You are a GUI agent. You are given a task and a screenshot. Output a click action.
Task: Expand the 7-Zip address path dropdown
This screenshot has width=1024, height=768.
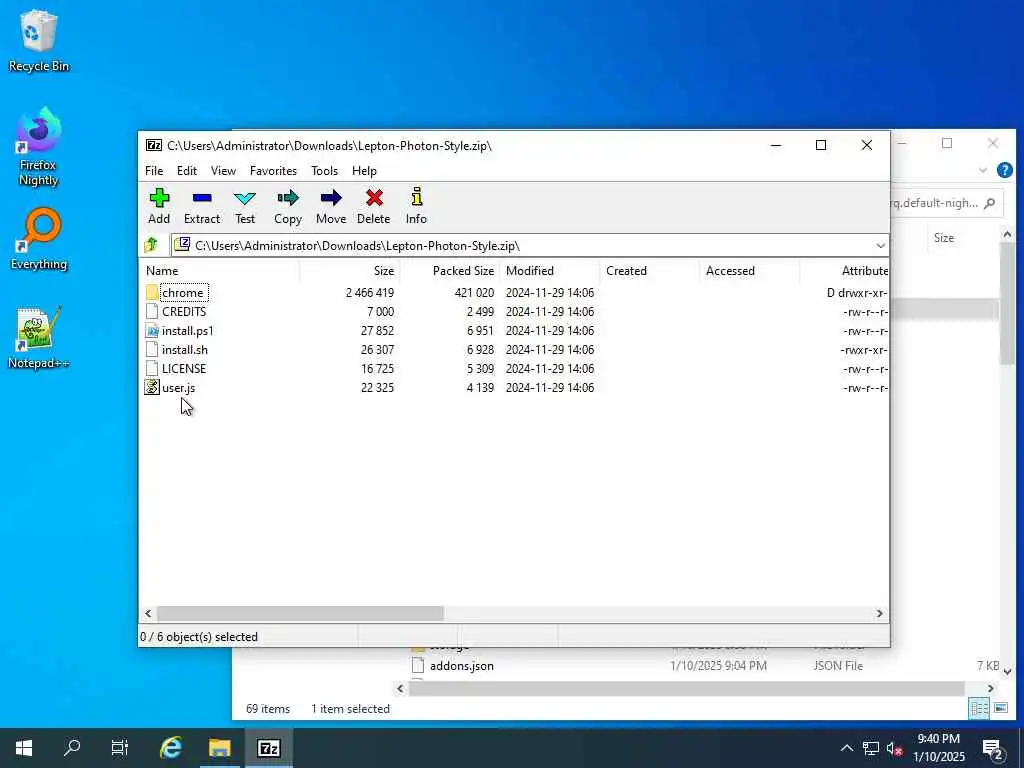click(880, 246)
